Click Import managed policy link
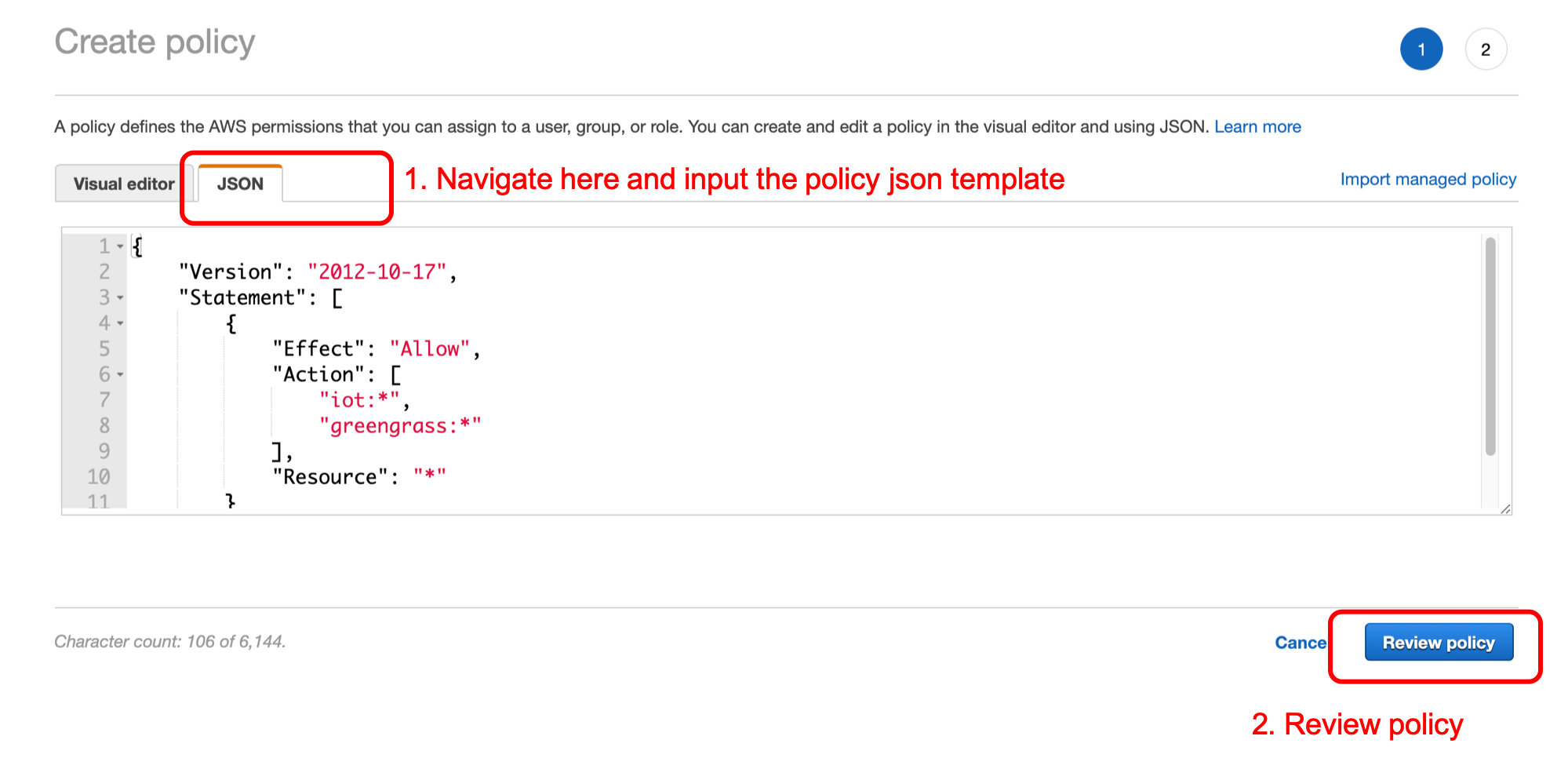This screenshot has height=758, width=1568. (1428, 179)
